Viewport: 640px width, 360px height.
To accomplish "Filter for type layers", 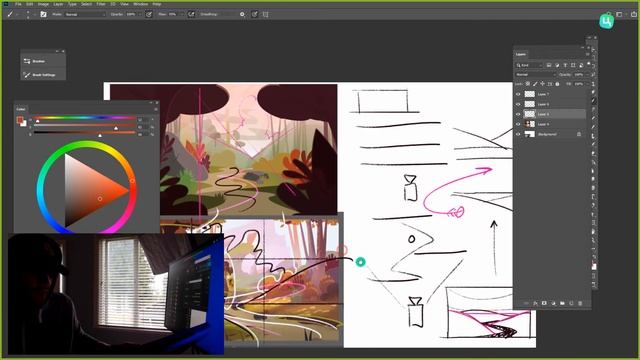I will coord(565,65).
